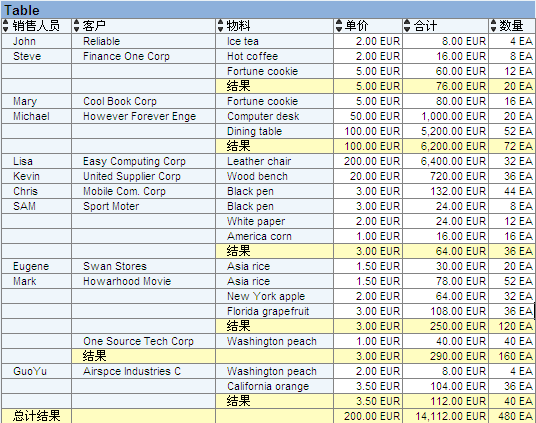Click 结果 subtotal label in customer column
The image size is (536, 423).
(94, 356)
